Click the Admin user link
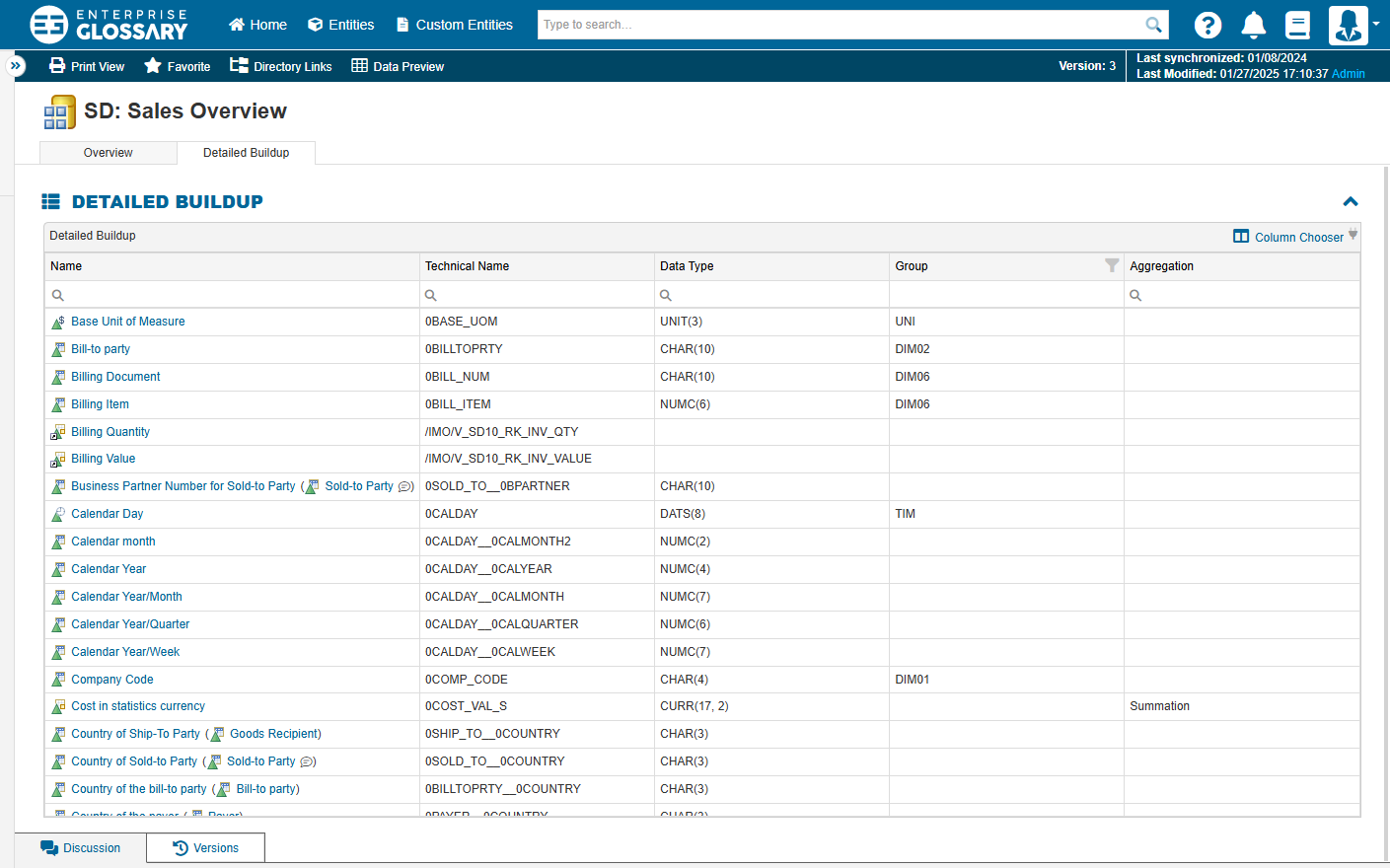Viewport: 1390px width, 868px height. point(1348,74)
